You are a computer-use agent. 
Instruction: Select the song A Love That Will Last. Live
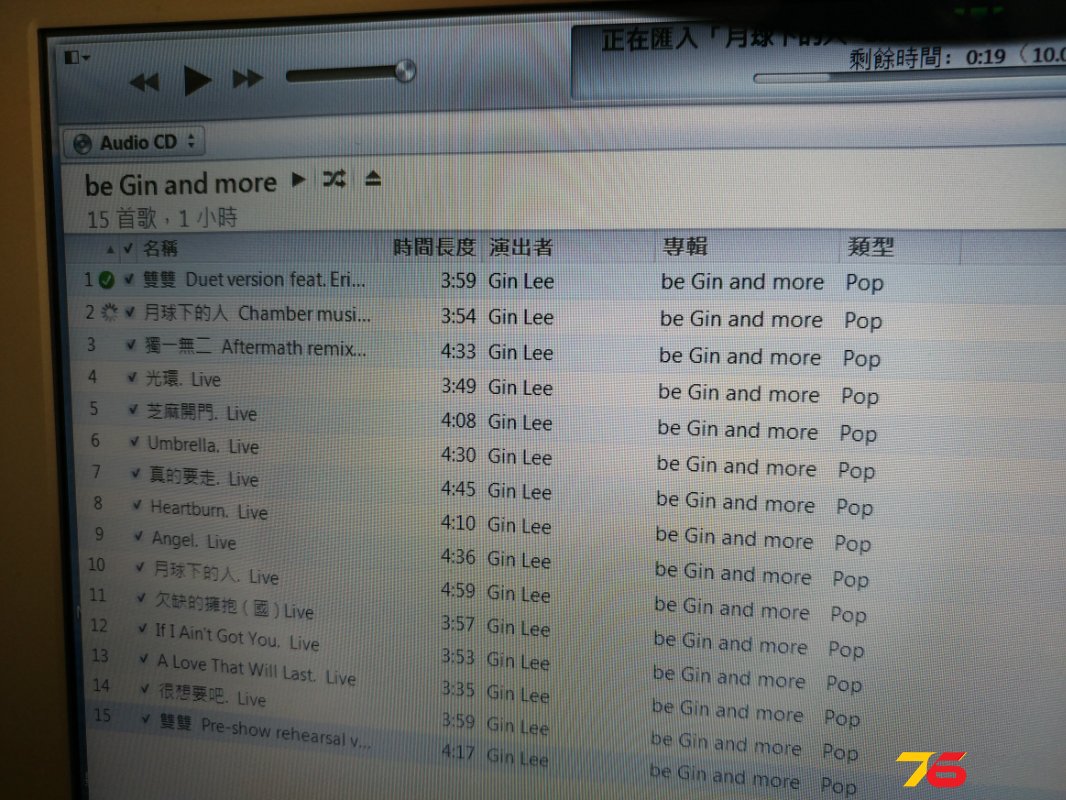click(256, 668)
